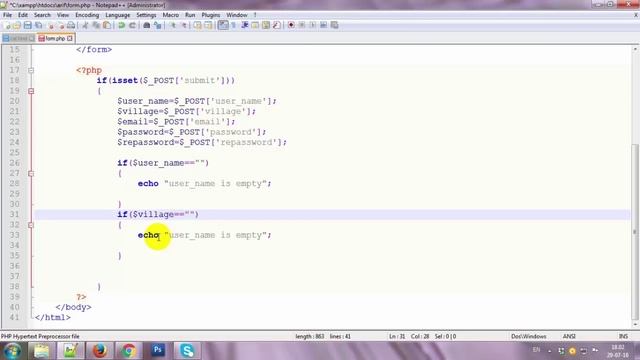Screen dimensions: 640x360
Task: Open the View menu
Action: point(62,15)
